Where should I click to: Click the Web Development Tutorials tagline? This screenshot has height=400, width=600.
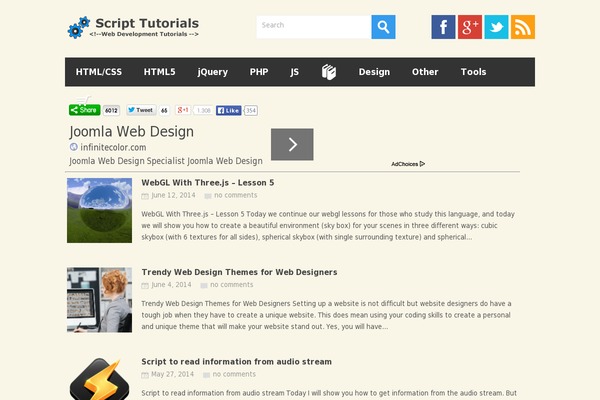pos(144,34)
